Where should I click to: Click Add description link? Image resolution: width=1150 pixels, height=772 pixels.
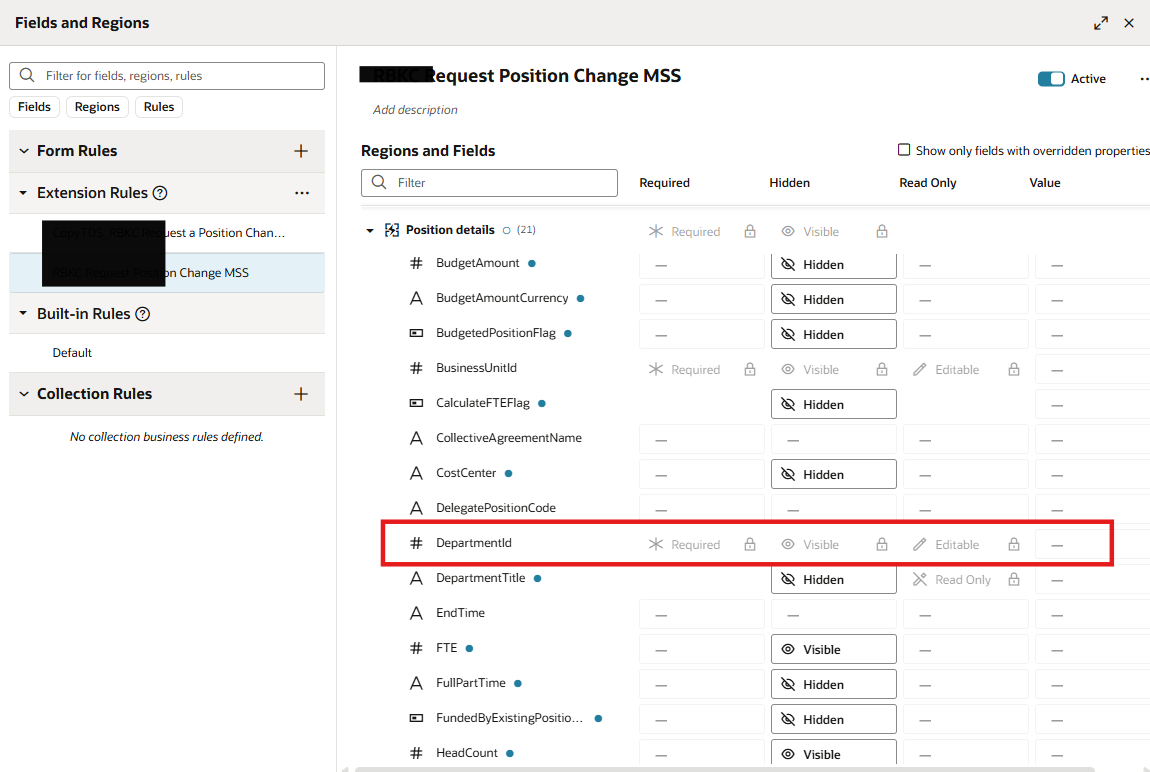point(415,110)
